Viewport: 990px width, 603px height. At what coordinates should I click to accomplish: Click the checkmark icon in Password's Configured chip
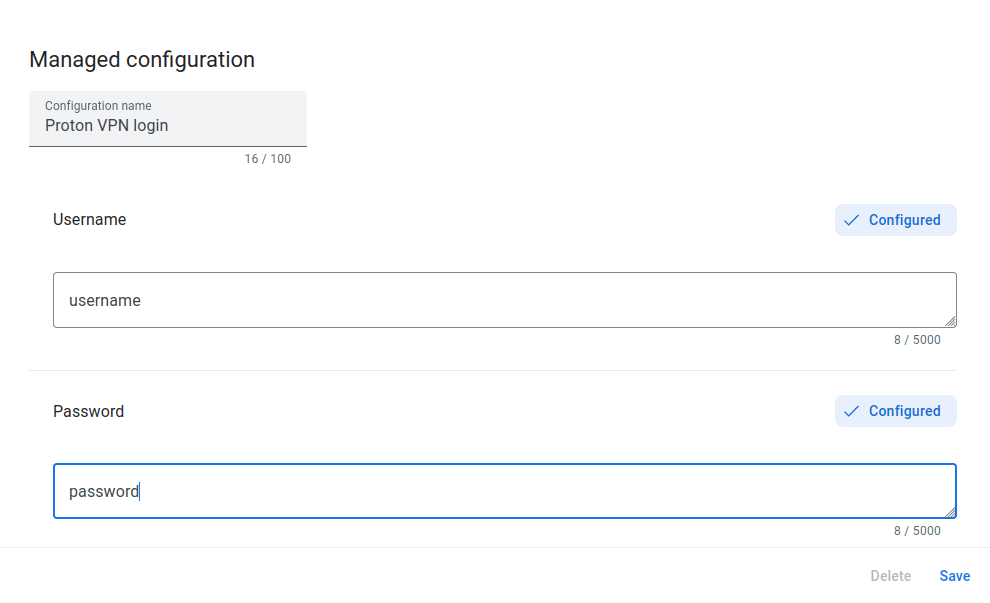click(x=851, y=411)
